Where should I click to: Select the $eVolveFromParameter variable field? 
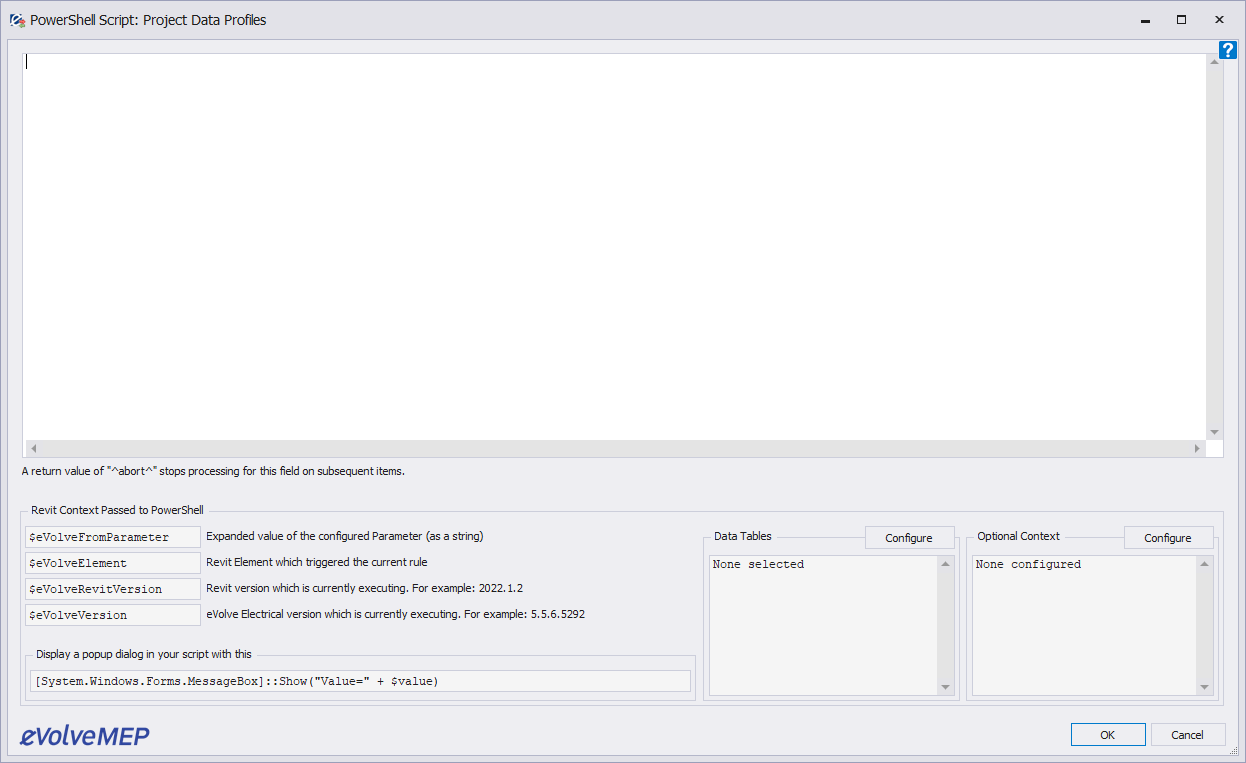[113, 537]
